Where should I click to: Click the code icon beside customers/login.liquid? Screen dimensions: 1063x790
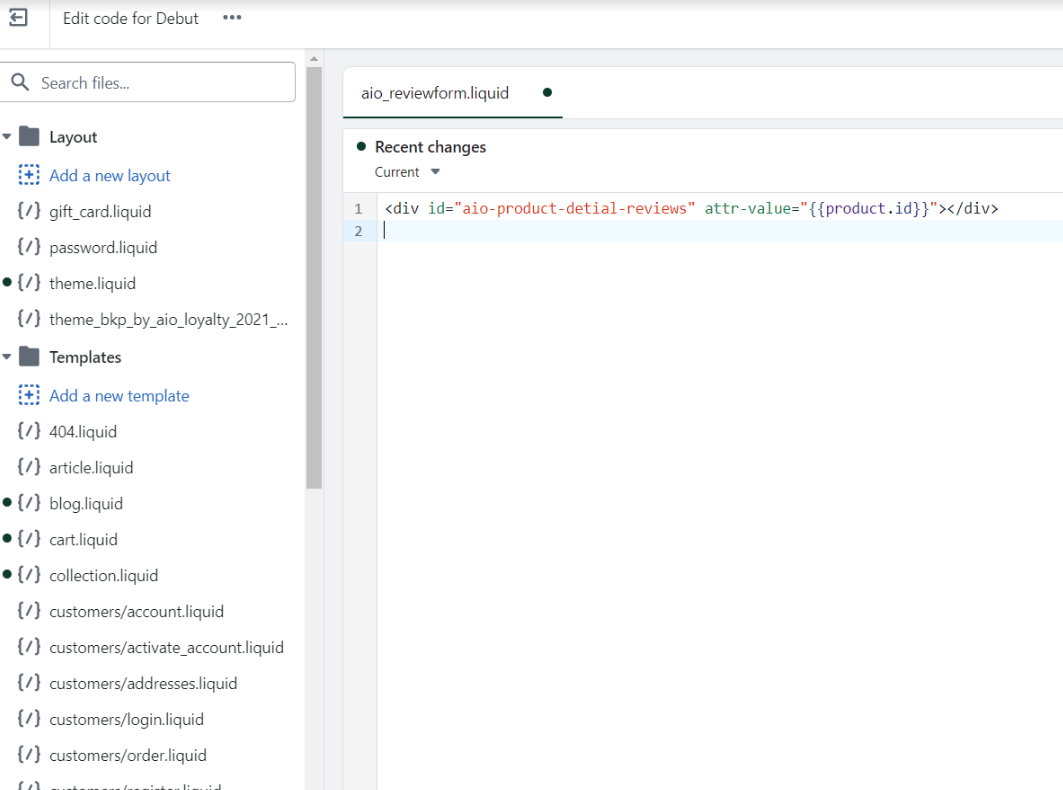pyautogui.click(x=28, y=719)
